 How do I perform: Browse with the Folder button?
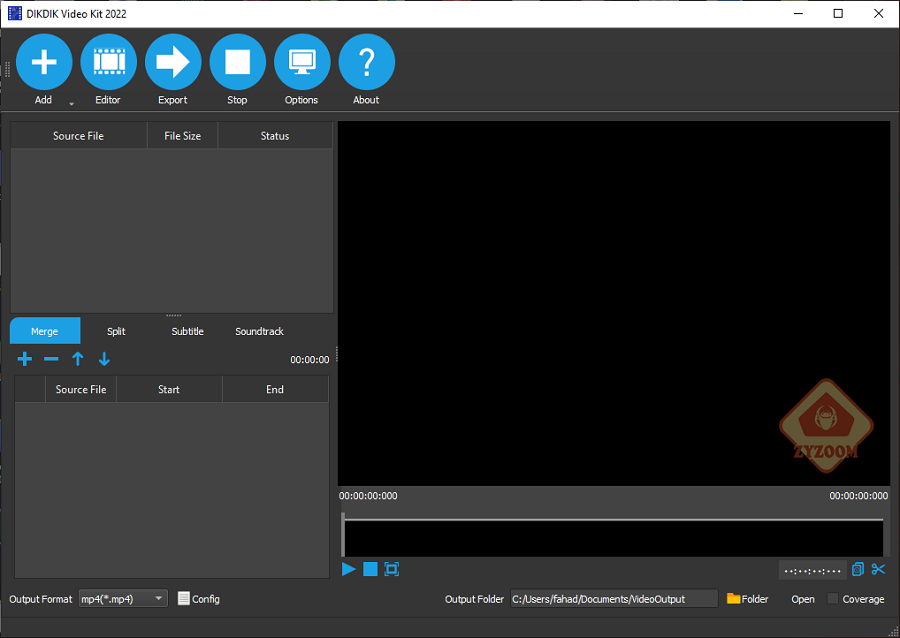(747, 599)
